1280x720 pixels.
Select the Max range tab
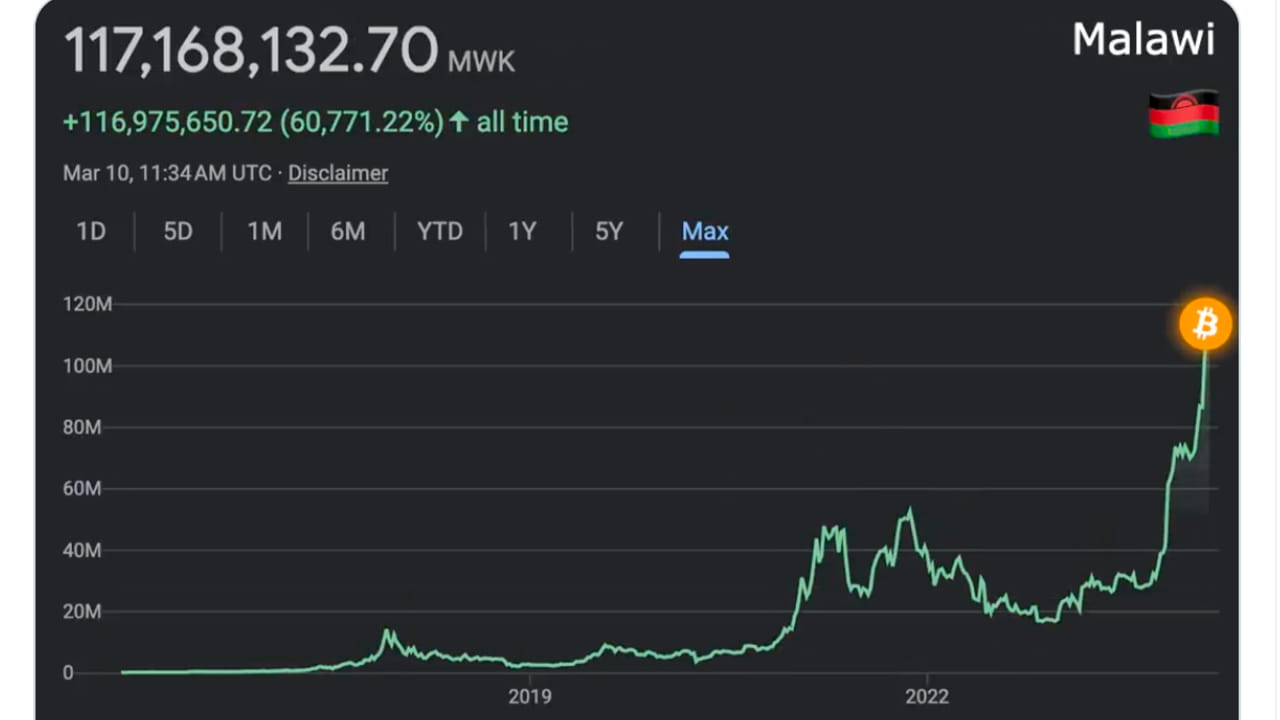click(x=705, y=232)
